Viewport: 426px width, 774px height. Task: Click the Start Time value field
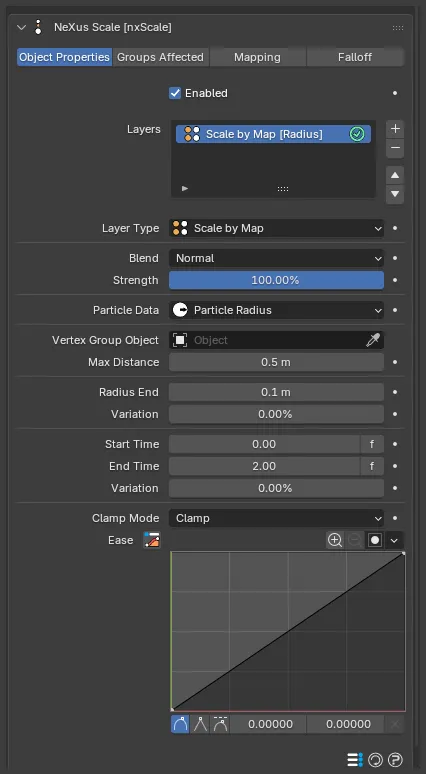point(264,444)
